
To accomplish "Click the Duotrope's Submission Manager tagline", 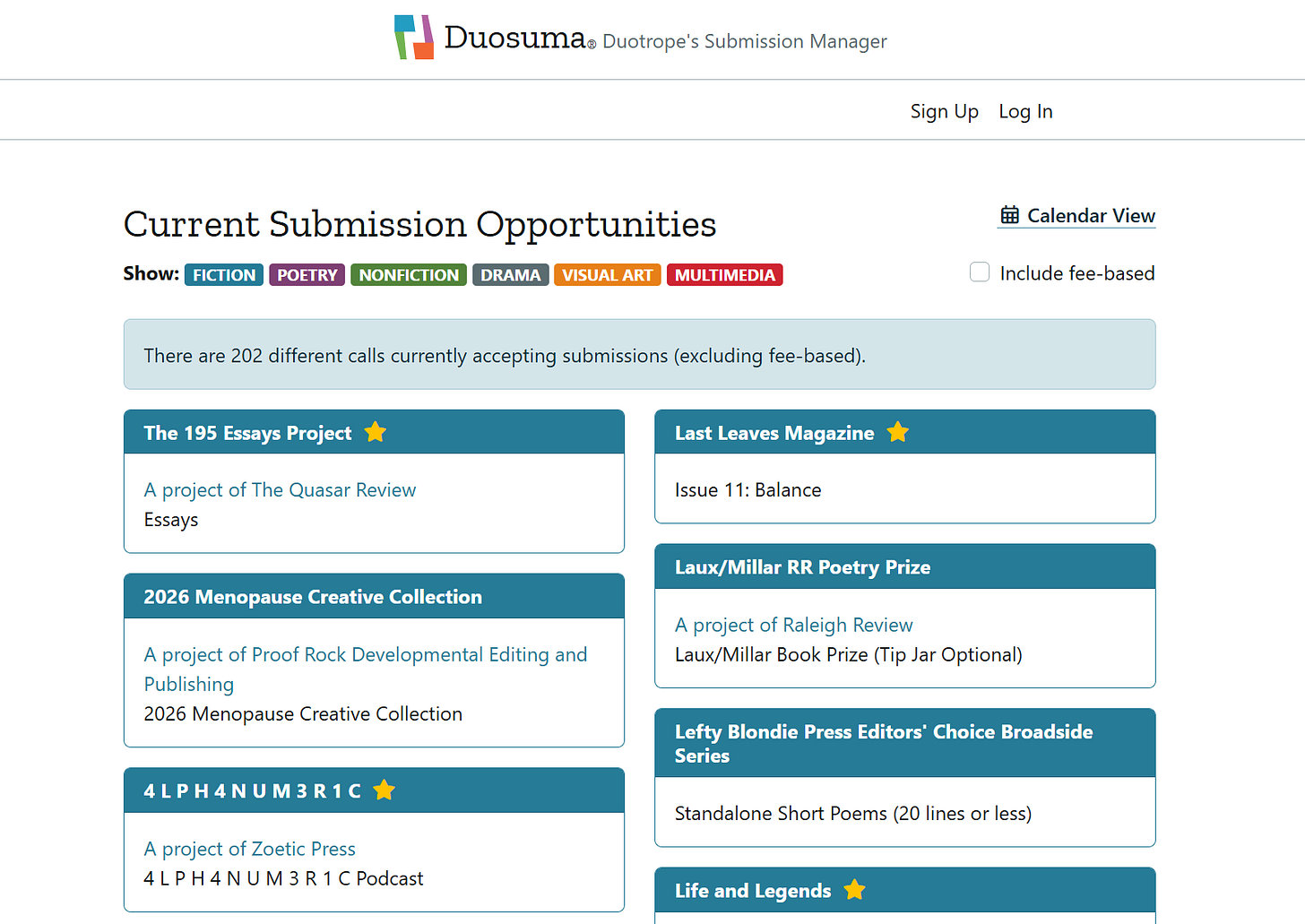I will (745, 42).
